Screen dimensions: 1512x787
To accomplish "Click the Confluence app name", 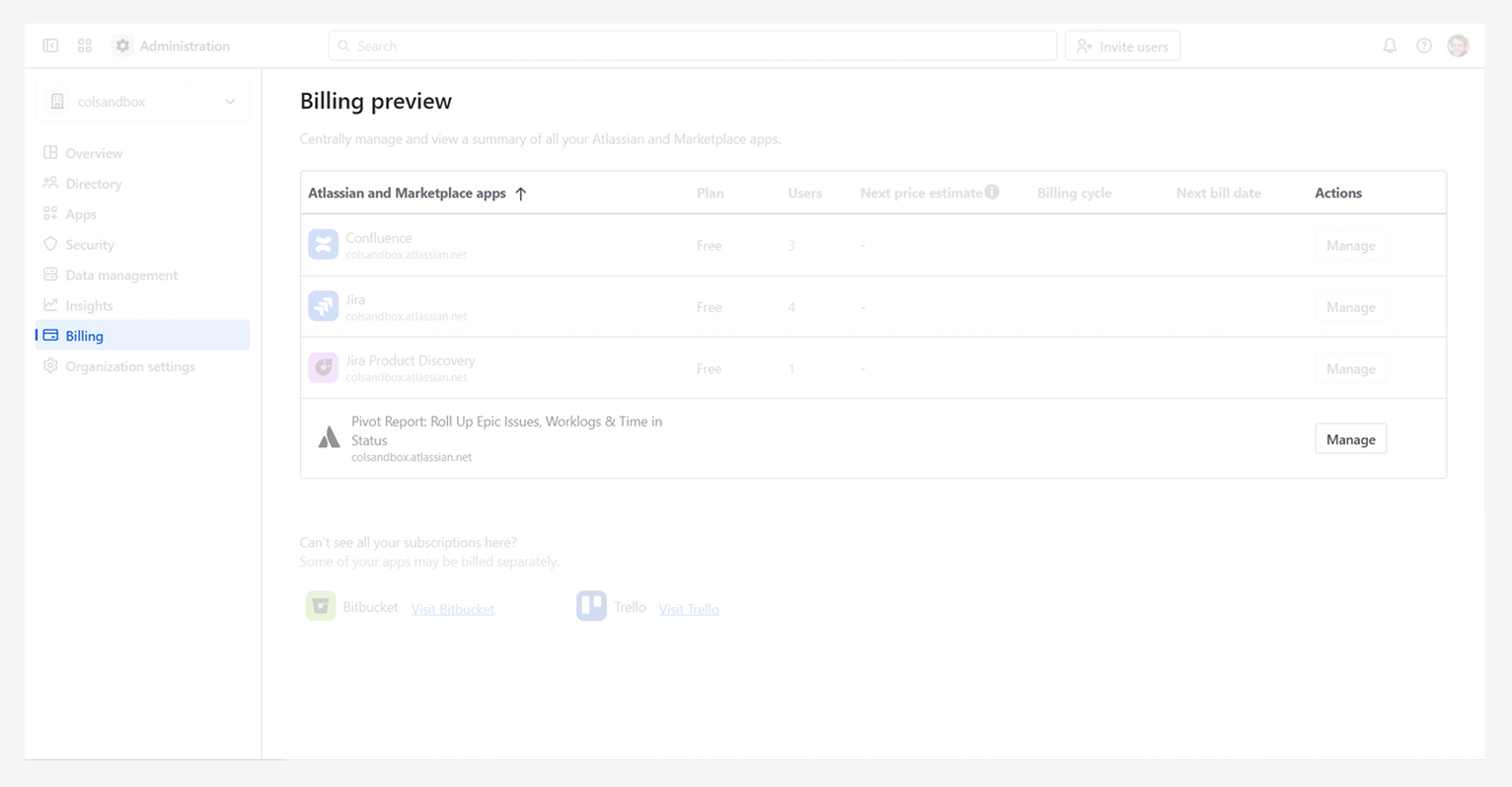I will click(x=379, y=238).
